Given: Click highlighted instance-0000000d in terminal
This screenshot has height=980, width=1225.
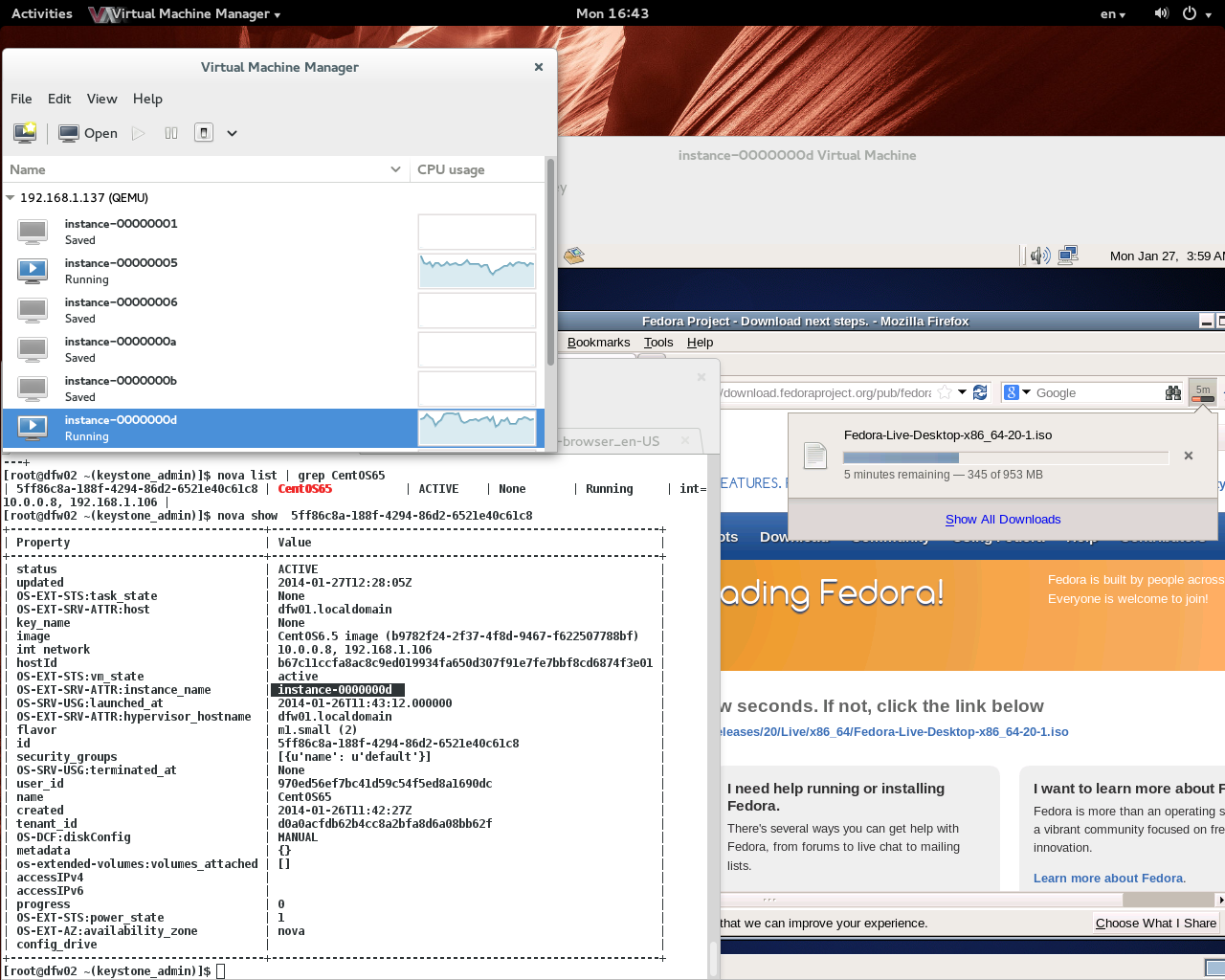Looking at the screenshot, I should click(337, 690).
